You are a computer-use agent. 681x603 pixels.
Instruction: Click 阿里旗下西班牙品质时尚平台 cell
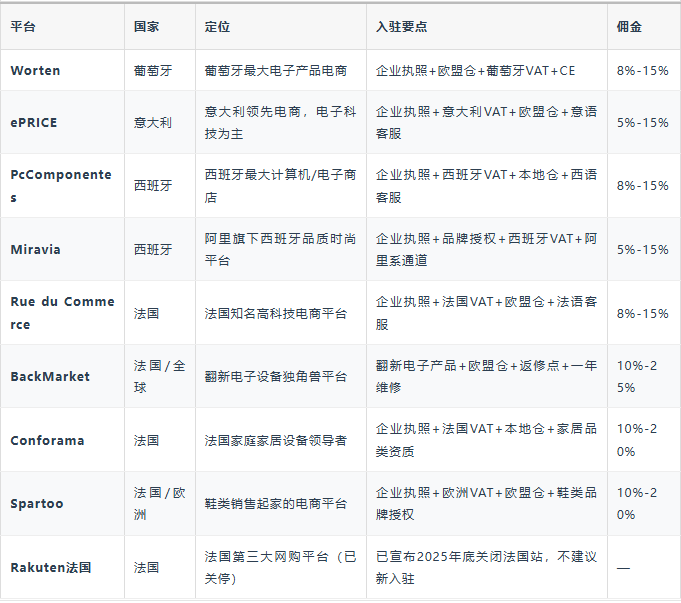pos(280,249)
